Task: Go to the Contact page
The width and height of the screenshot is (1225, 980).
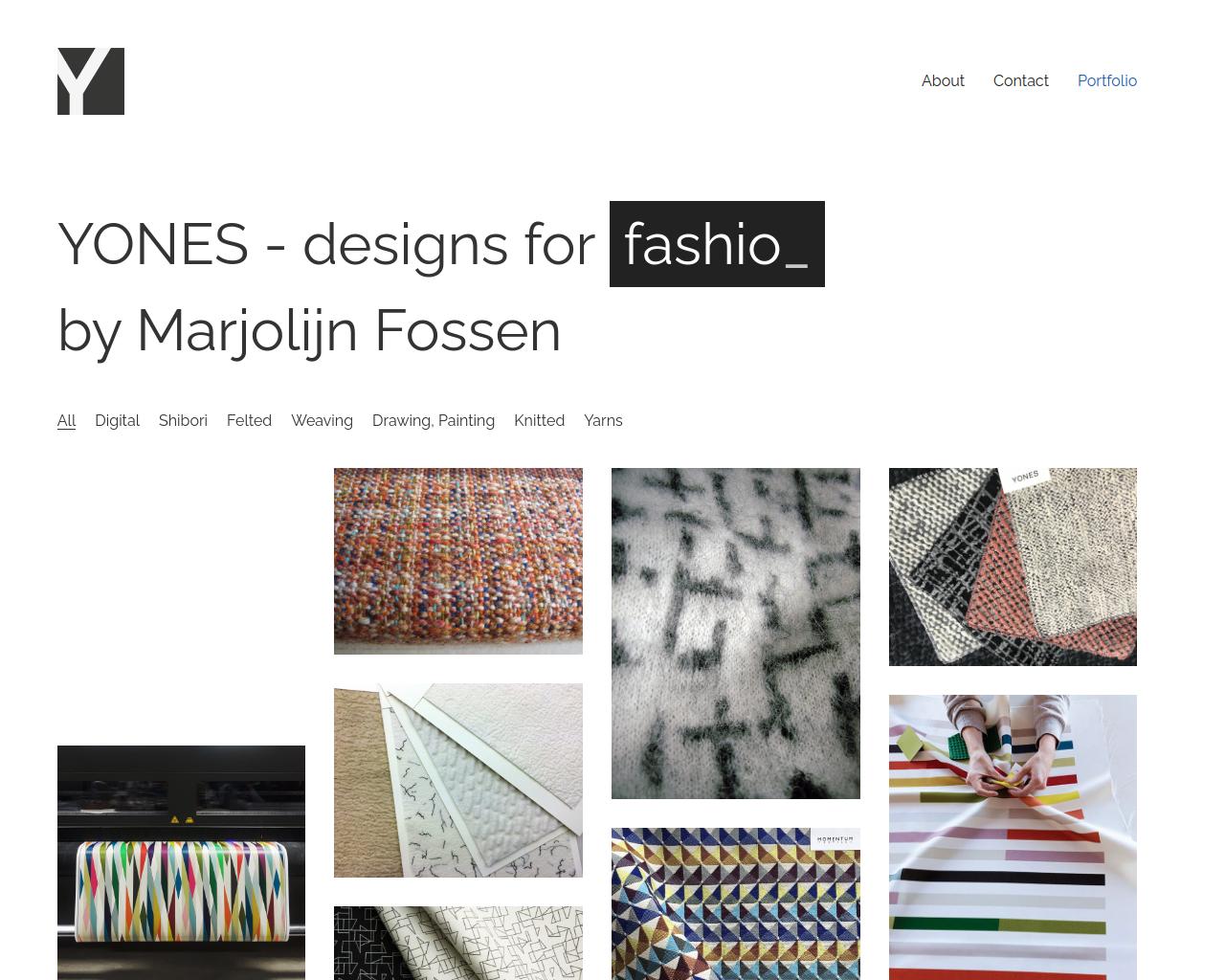Action: point(1020,81)
